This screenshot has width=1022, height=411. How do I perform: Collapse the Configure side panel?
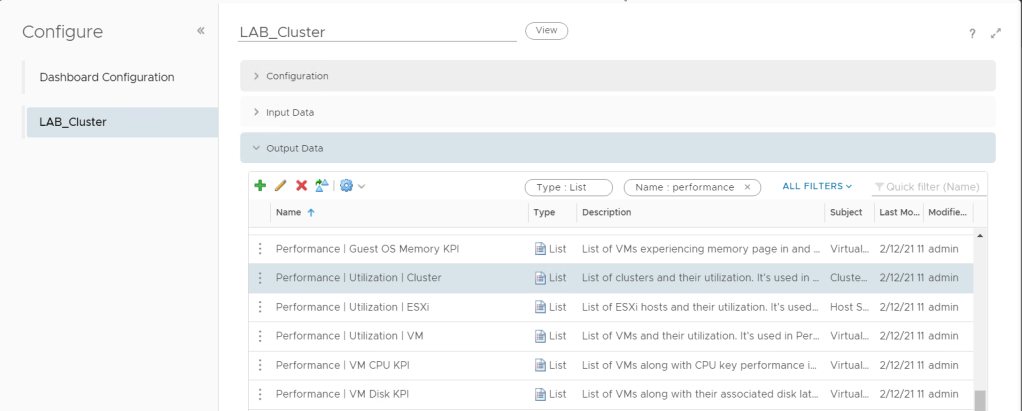coord(201,31)
